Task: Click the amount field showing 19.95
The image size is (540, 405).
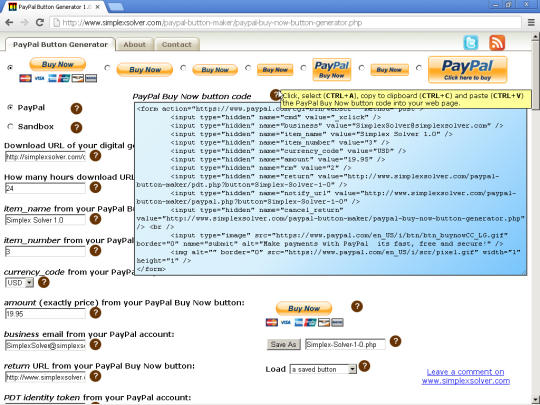Action: (x=45, y=314)
